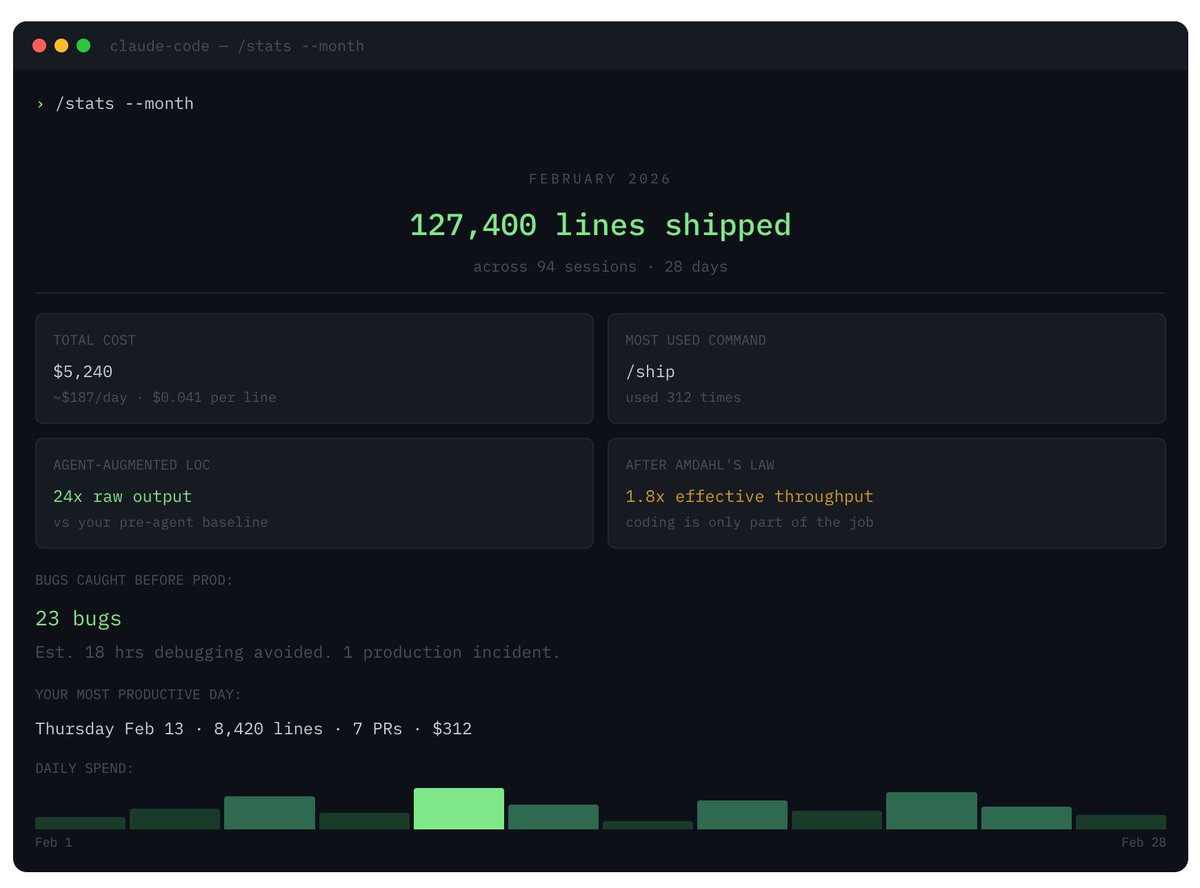This screenshot has width=1200, height=888.
Task: Click the yellow minimize window button
Action: coord(61,46)
